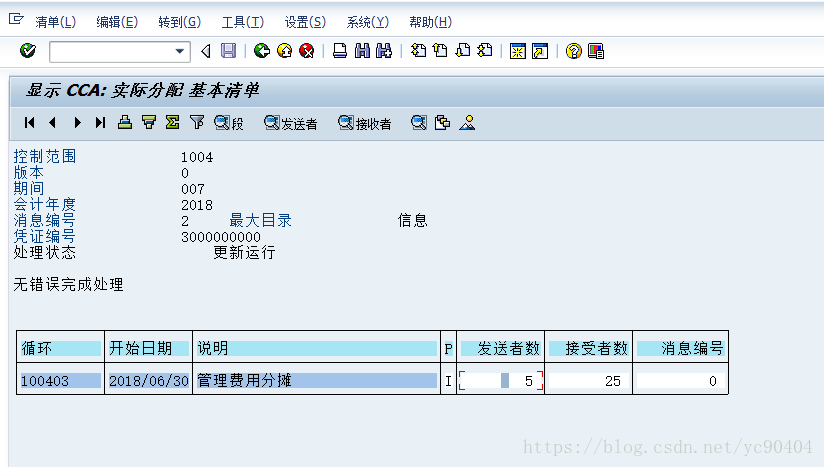Screen dimensions: 824x467
Task: Jump to last list column icon
Action: click(x=100, y=122)
